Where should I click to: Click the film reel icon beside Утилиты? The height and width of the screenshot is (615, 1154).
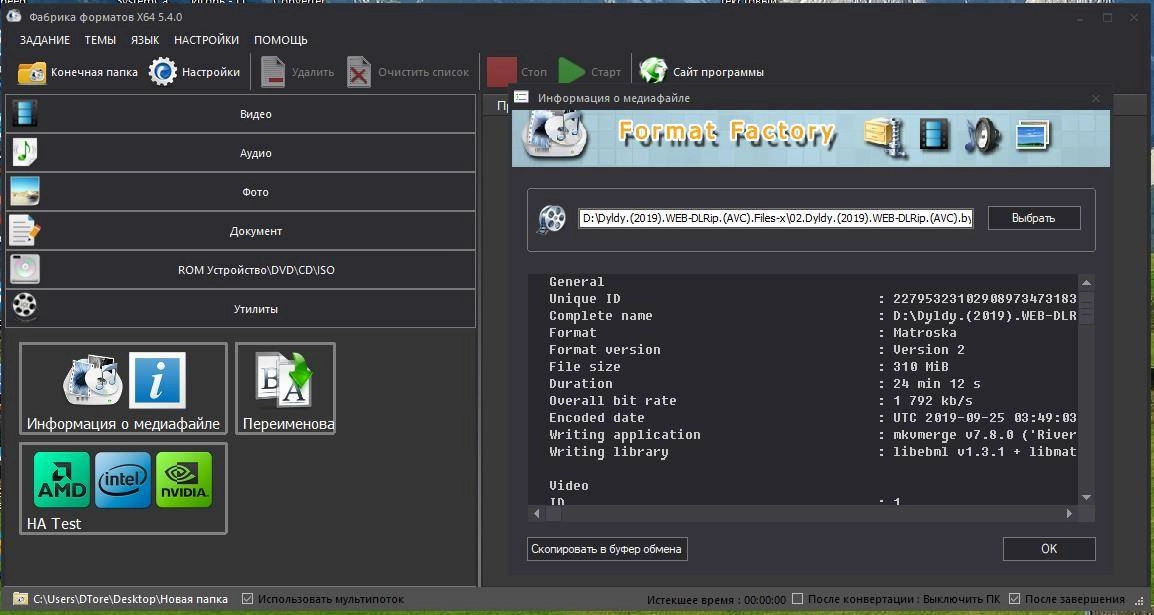tap(25, 306)
